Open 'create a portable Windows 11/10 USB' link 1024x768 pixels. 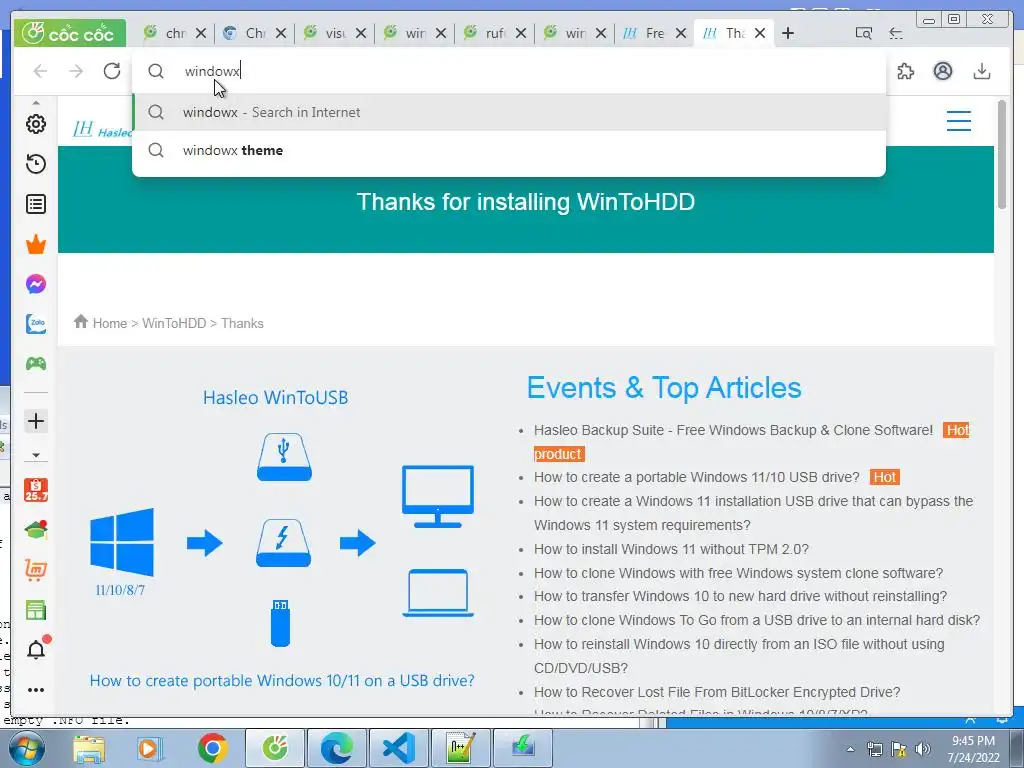(697, 477)
